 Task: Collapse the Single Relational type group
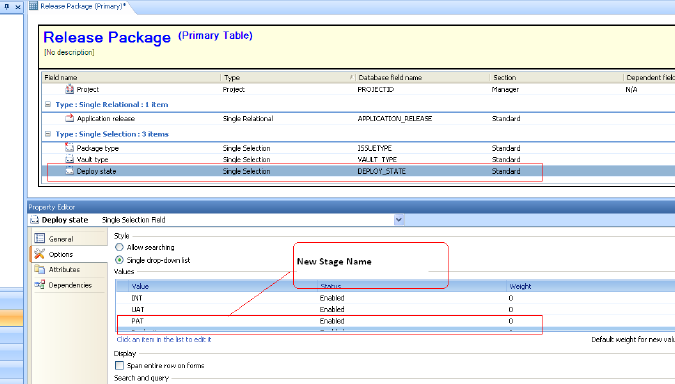click(x=48, y=104)
